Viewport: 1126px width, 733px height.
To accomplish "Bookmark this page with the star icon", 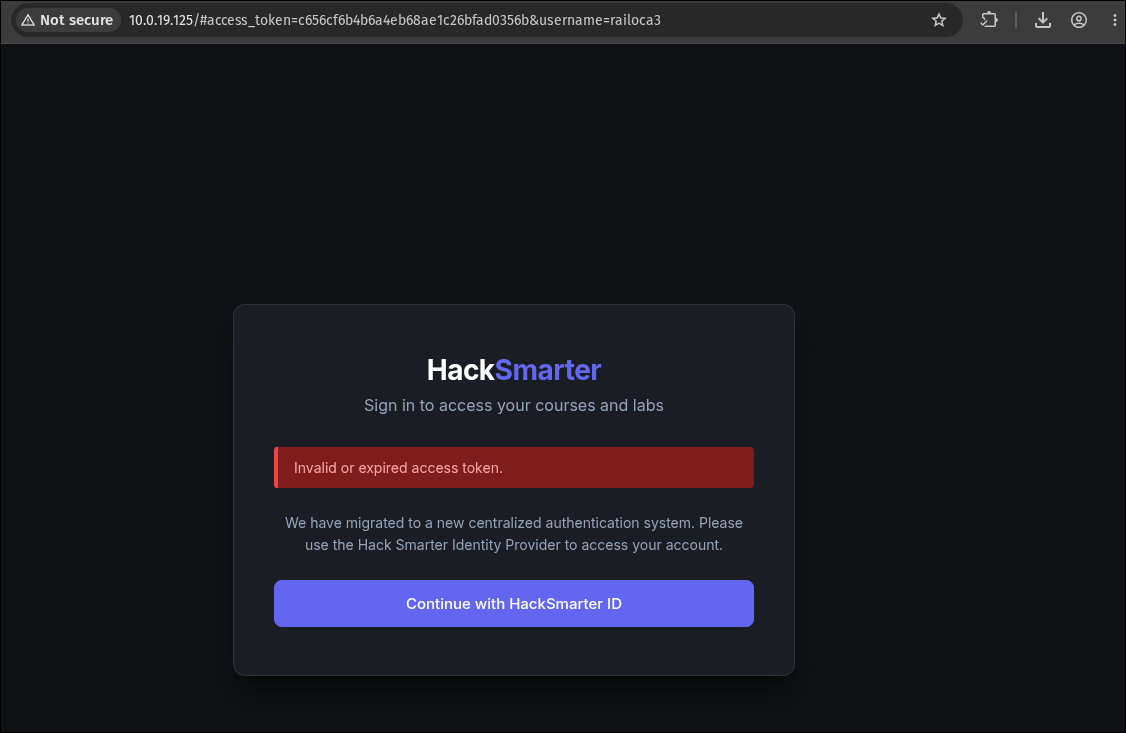I will coord(939,20).
